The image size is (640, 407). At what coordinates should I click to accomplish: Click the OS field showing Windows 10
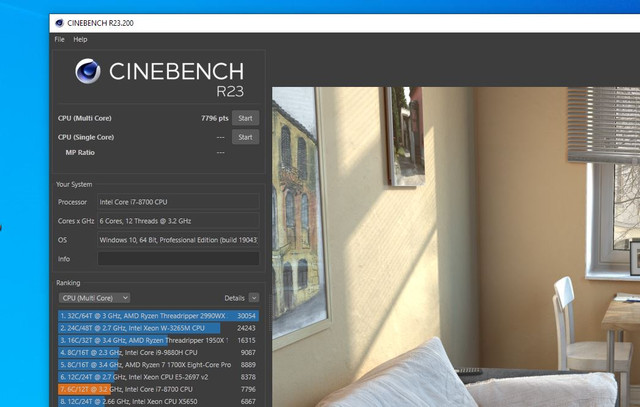(178, 240)
